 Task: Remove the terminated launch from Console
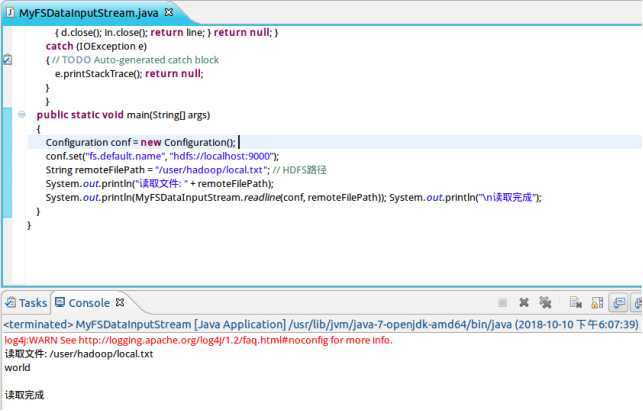524,303
